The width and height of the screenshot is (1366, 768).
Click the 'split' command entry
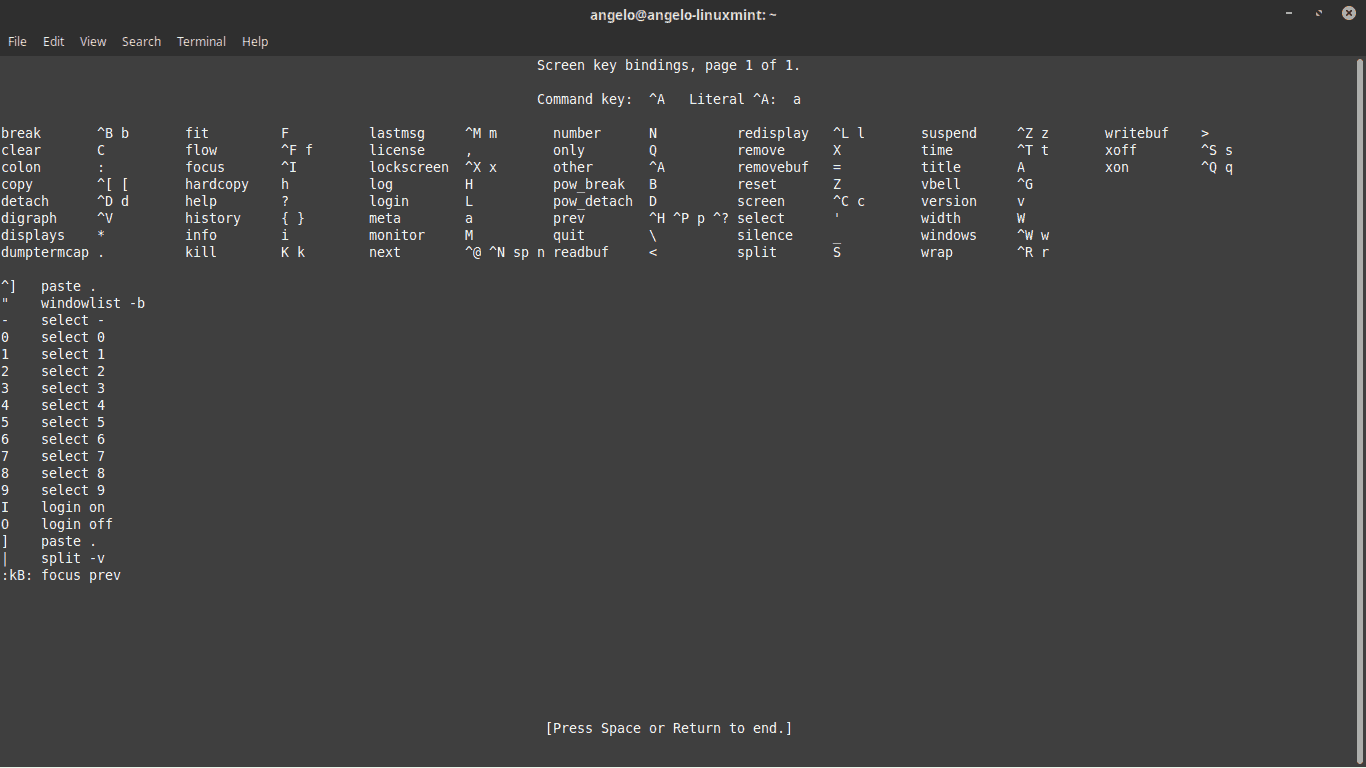point(756,252)
